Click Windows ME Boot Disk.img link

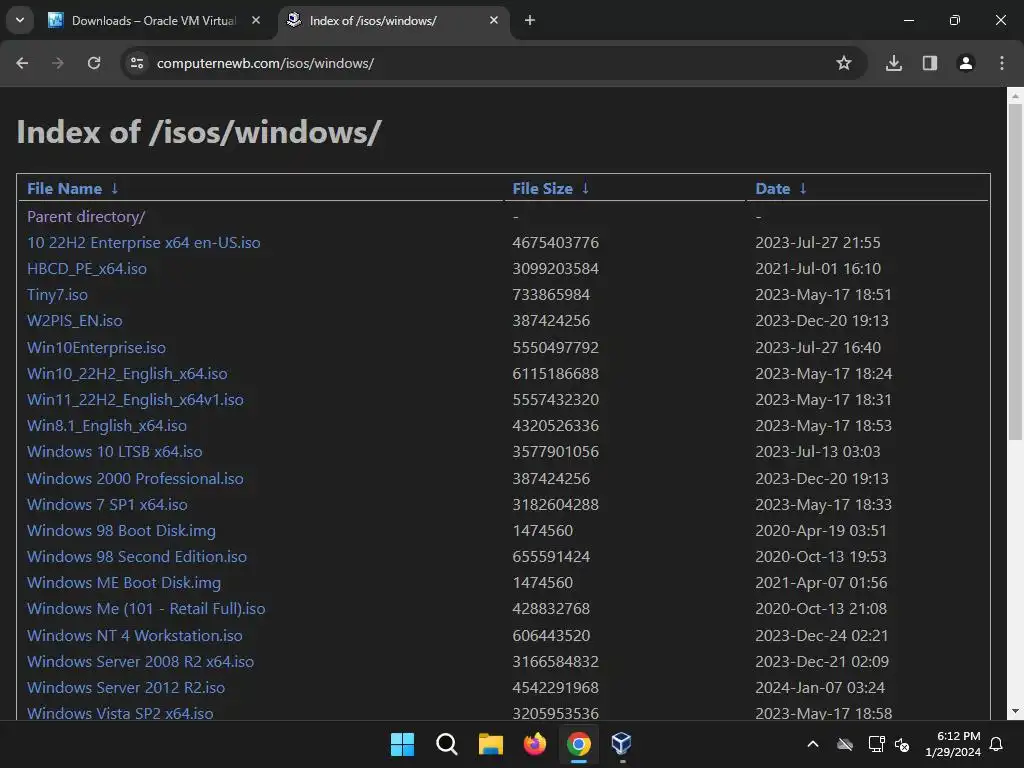124,583
